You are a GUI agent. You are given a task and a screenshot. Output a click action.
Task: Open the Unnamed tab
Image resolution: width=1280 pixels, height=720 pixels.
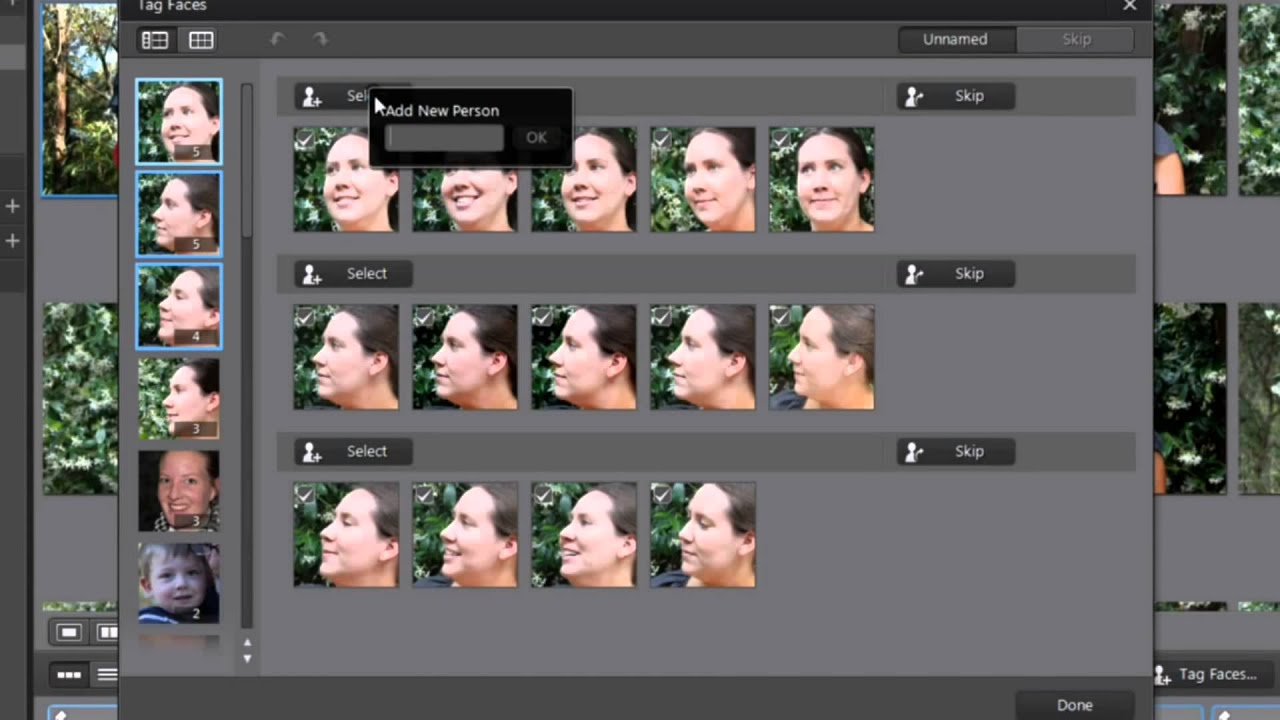[x=956, y=39]
